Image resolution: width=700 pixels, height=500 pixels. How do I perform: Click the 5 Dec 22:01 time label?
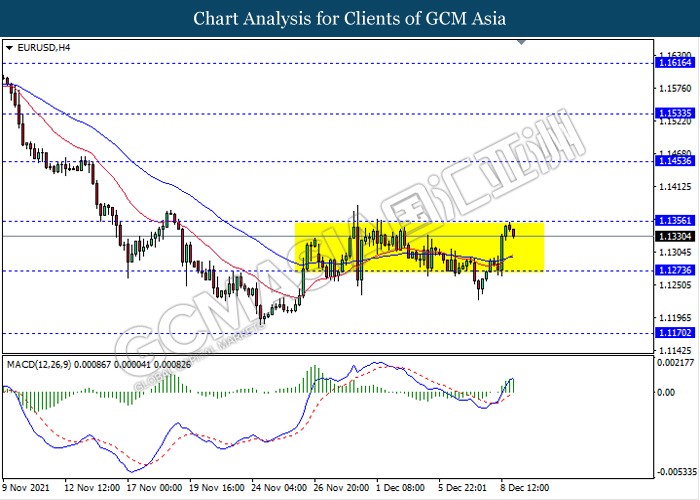coord(462,487)
